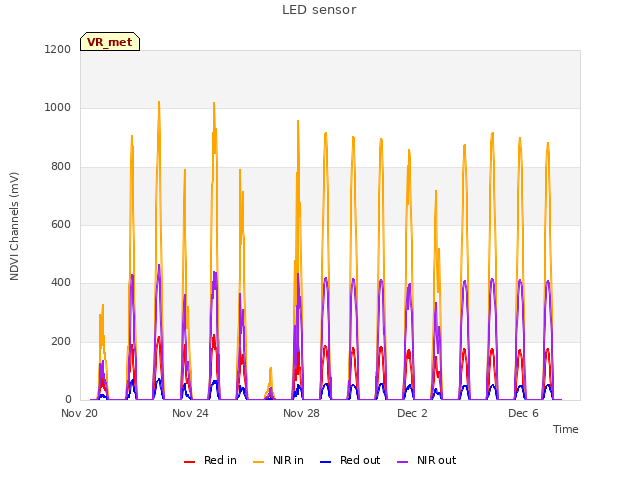The width and height of the screenshot is (640, 480).
Task: Toggle the Red in legend entry
Action: 210,460
